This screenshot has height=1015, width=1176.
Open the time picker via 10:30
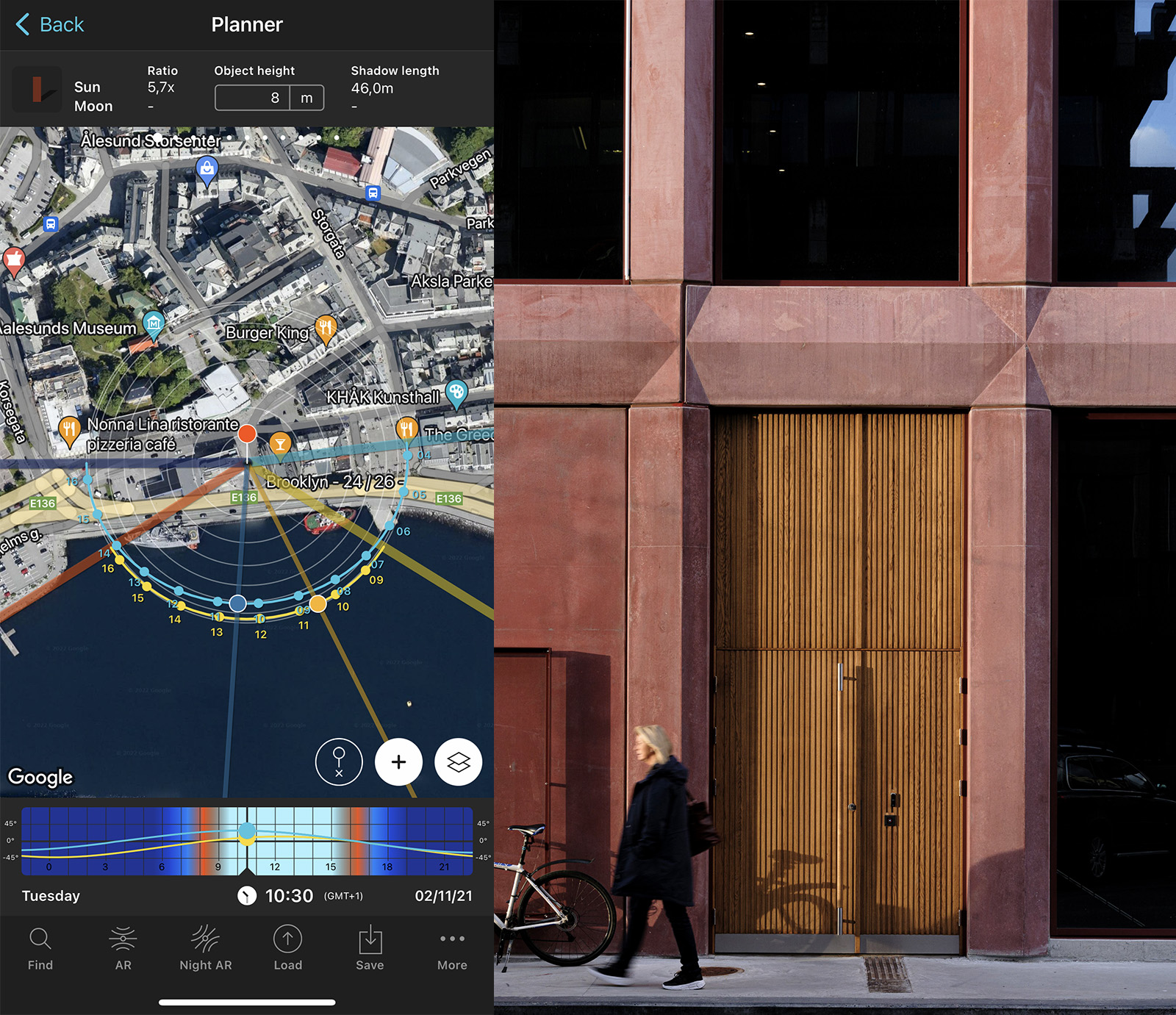tap(289, 896)
